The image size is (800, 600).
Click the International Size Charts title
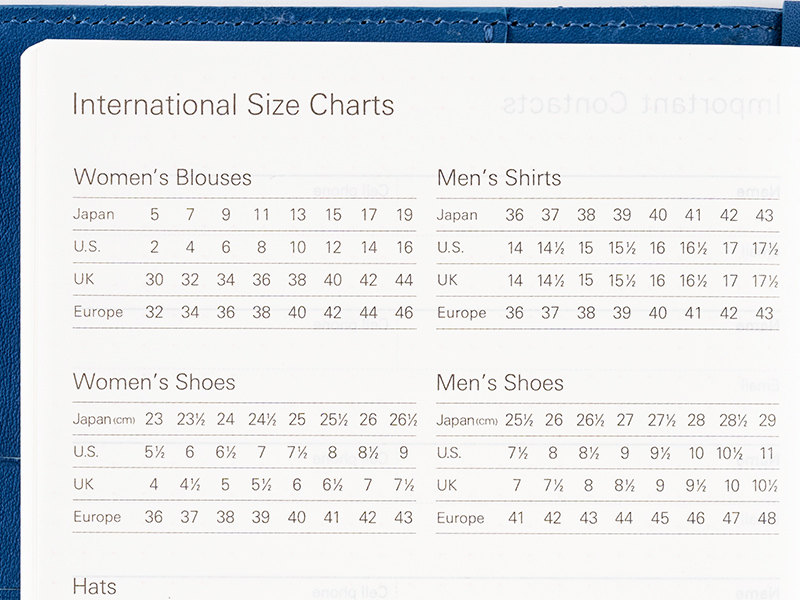click(x=233, y=105)
